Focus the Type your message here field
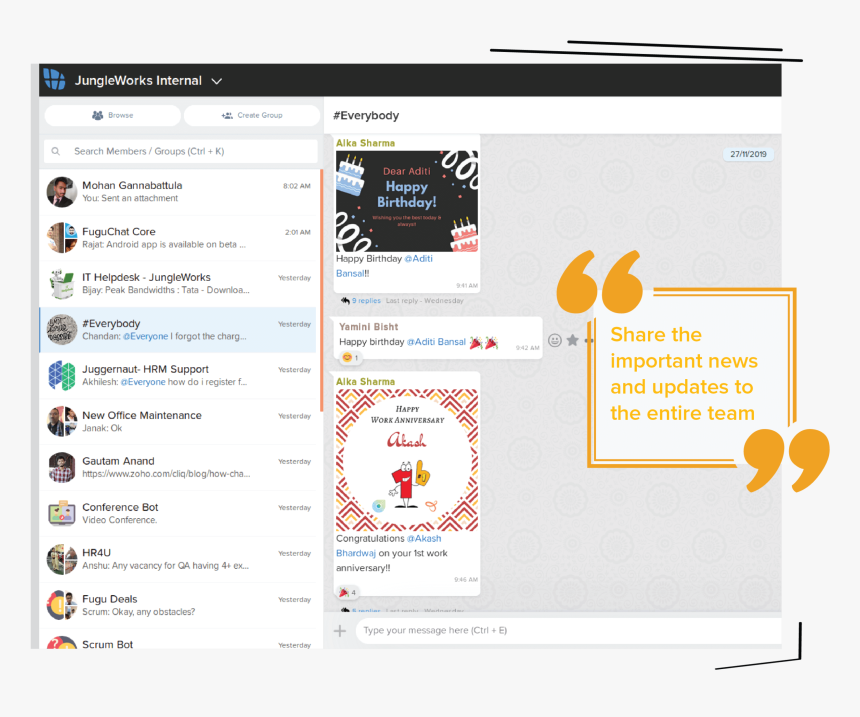The height and width of the screenshot is (717, 860). (569, 631)
